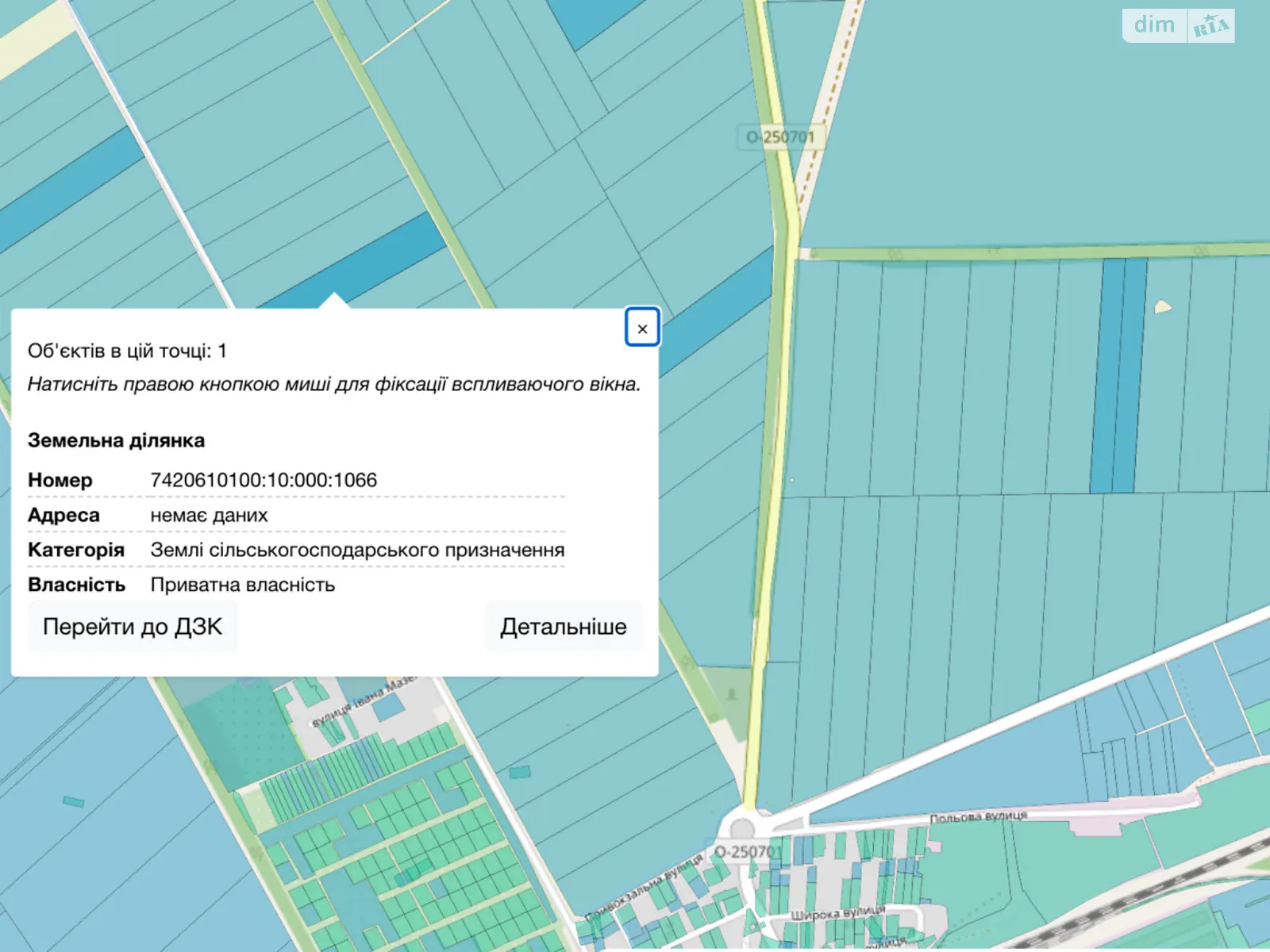Click the dim.ria logo watermark
The width and height of the screenshot is (1270, 952).
(x=1178, y=25)
